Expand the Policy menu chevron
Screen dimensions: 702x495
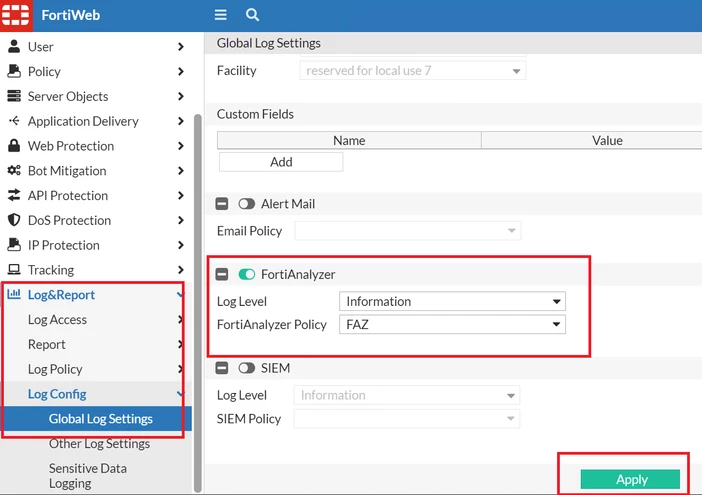[x=180, y=71]
